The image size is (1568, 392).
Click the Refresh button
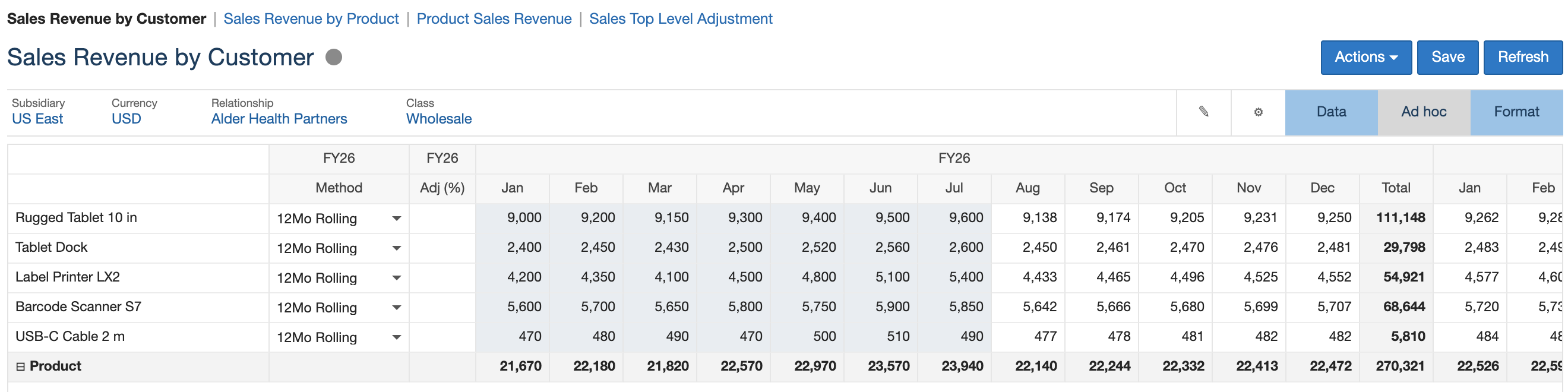click(x=1523, y=57)
